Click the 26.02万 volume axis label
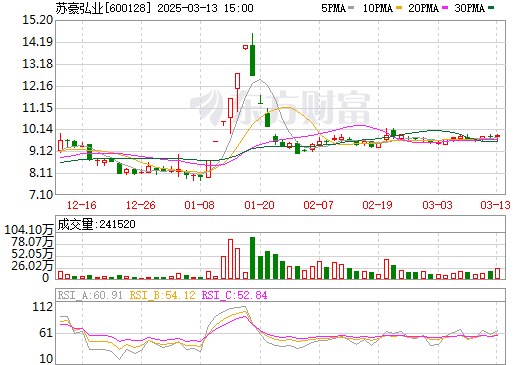 pos(32,266)
